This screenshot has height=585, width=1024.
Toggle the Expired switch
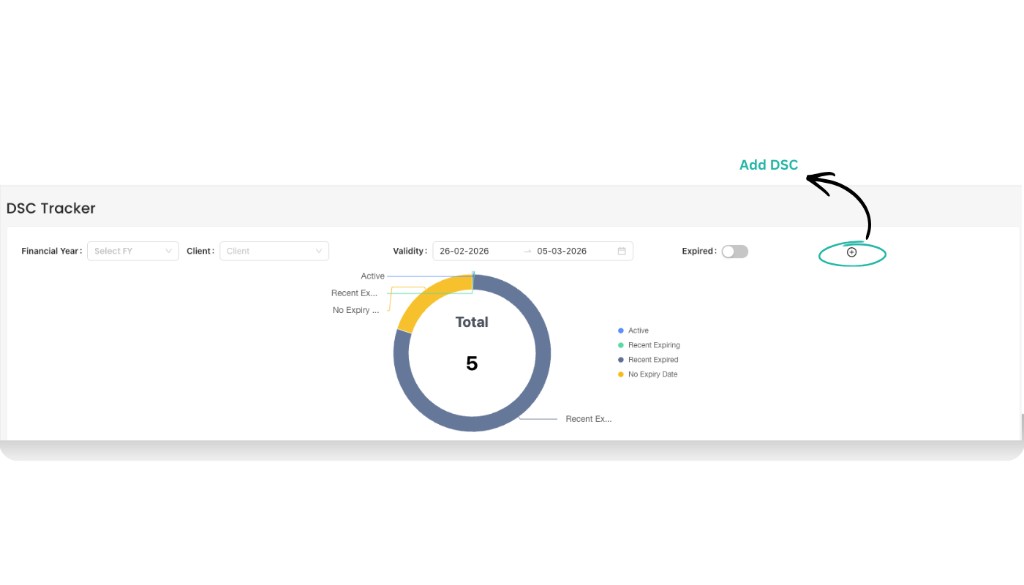pyautogui.click(x=735, y=251)
